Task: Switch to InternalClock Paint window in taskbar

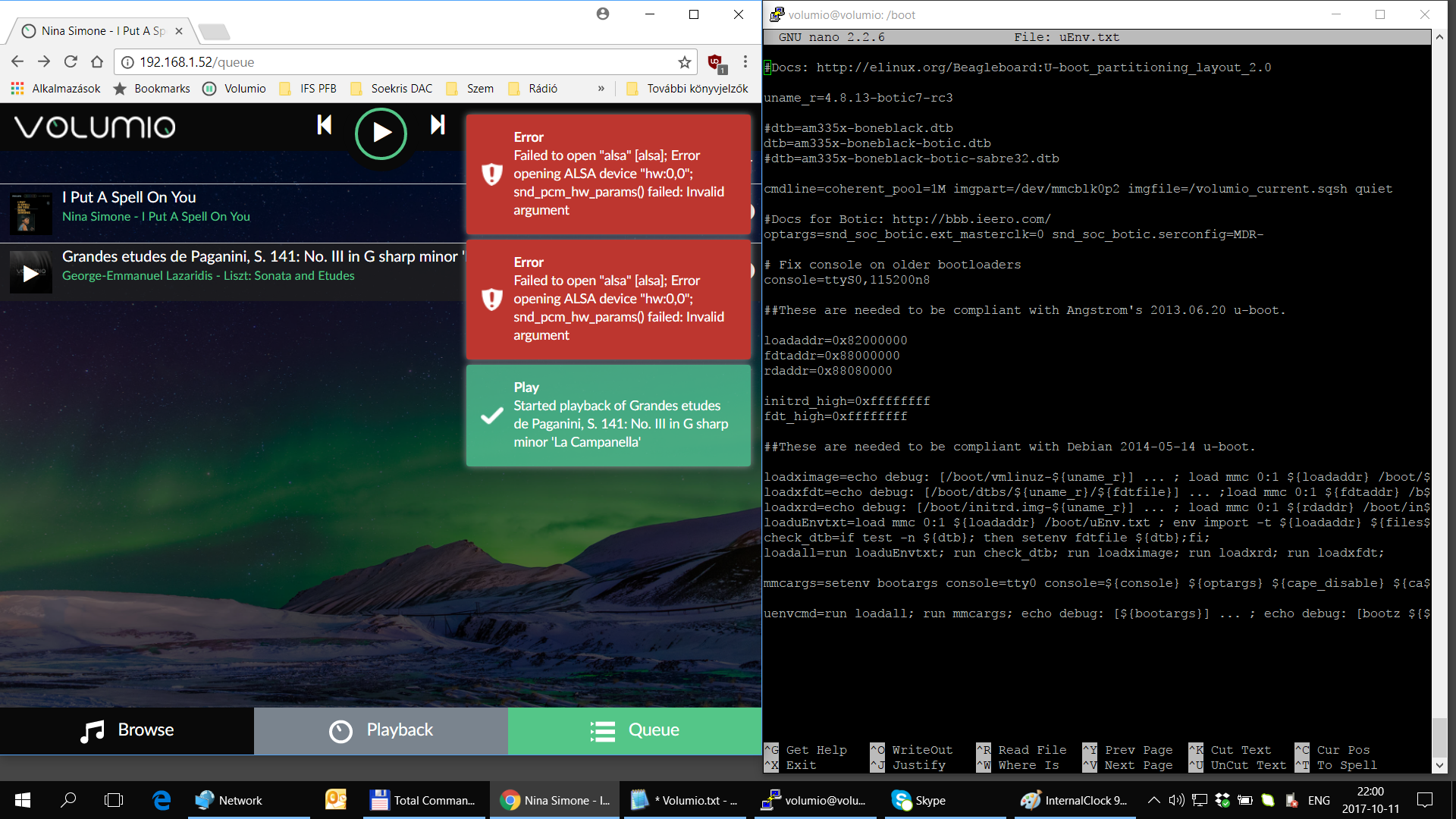Action: pyautogui.click(x=1075, y=800)
